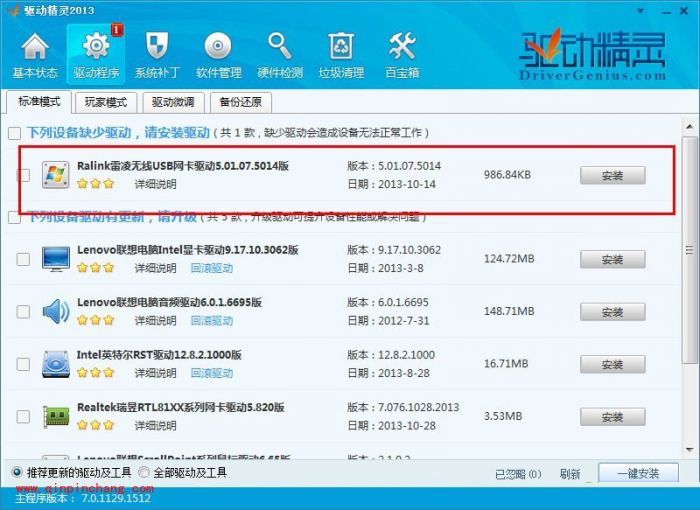Click the 驱动精灵 DriverGenius logo
Viewport: 700px width, 510px height.
click(592, 54)
